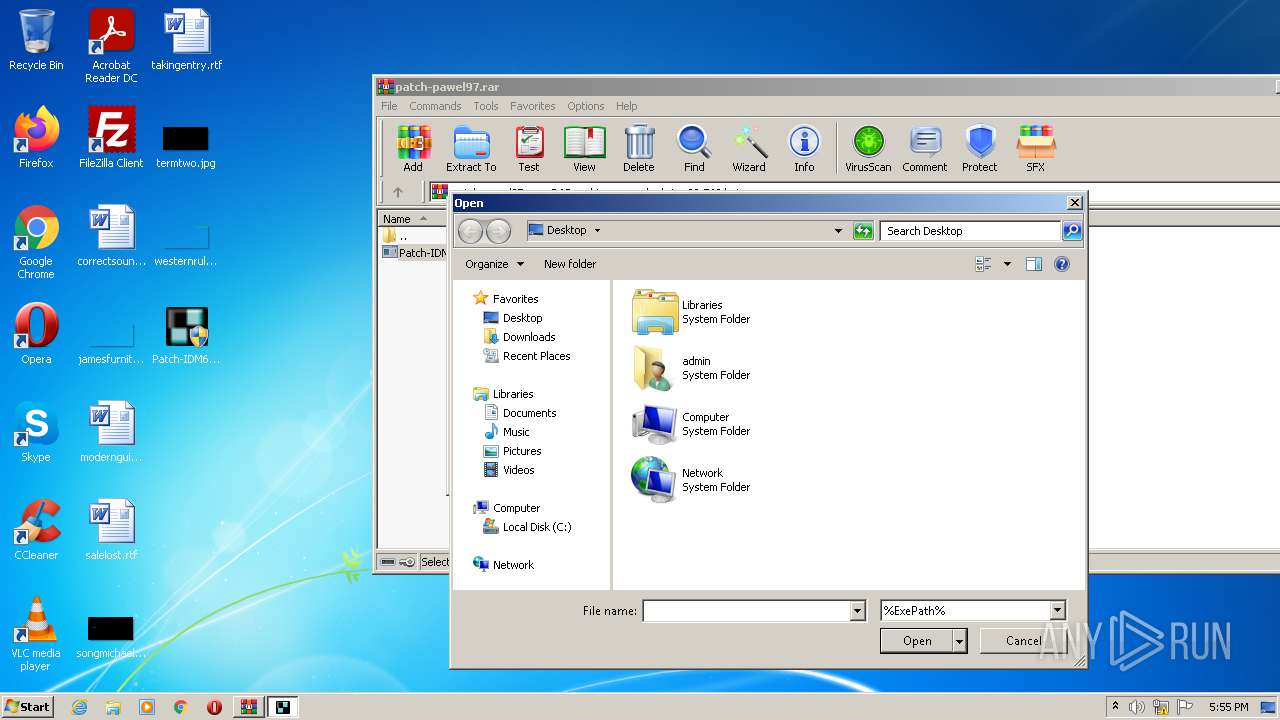The height and width of the screenshot is (720, 1280).
Task: Select the Libraries system folder
Action: (x=692, y=312)
